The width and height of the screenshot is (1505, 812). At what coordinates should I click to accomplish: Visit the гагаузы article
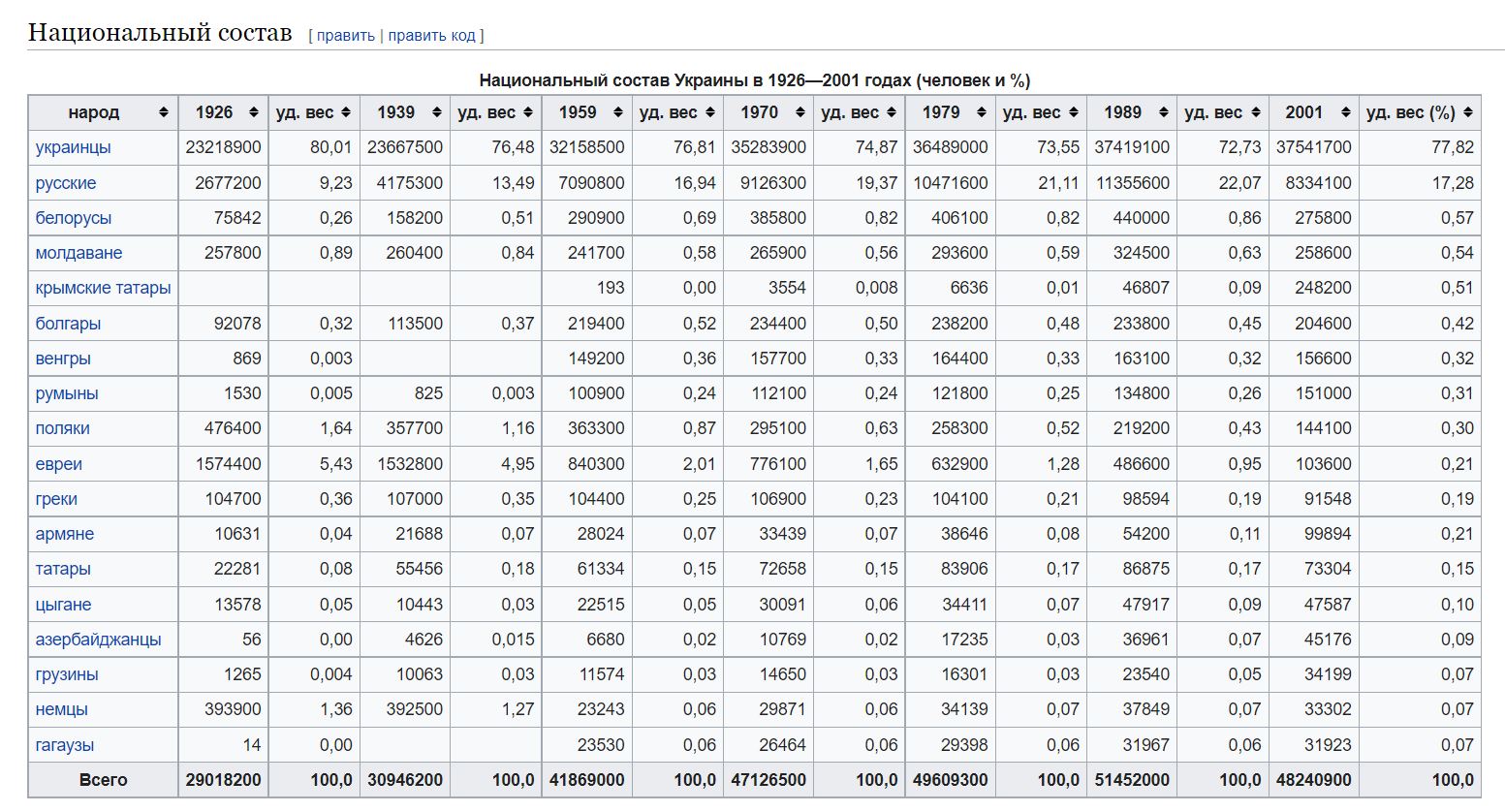65,745
